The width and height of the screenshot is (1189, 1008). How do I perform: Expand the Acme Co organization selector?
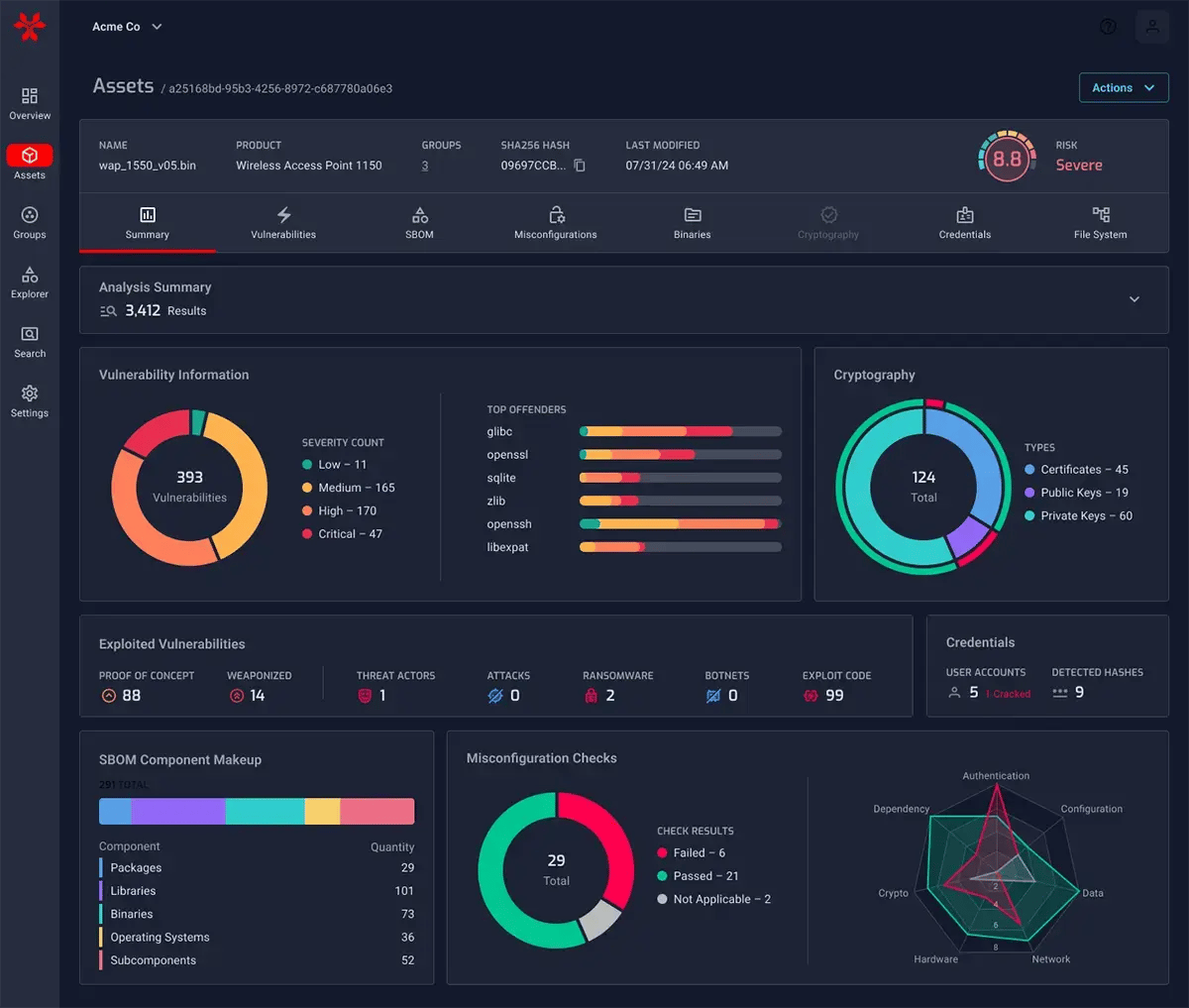[127, 27]
